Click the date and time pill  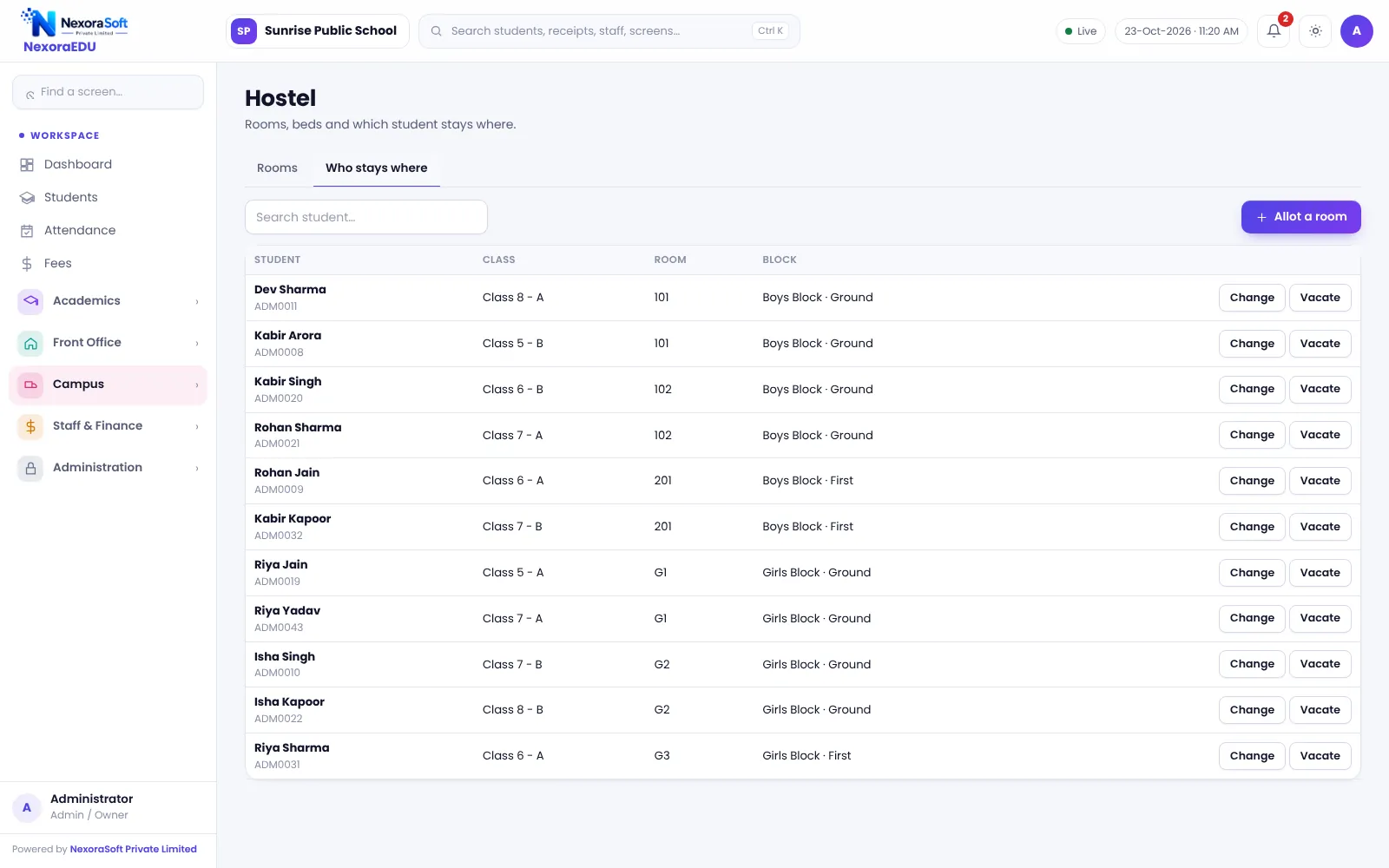point(1181,31)
